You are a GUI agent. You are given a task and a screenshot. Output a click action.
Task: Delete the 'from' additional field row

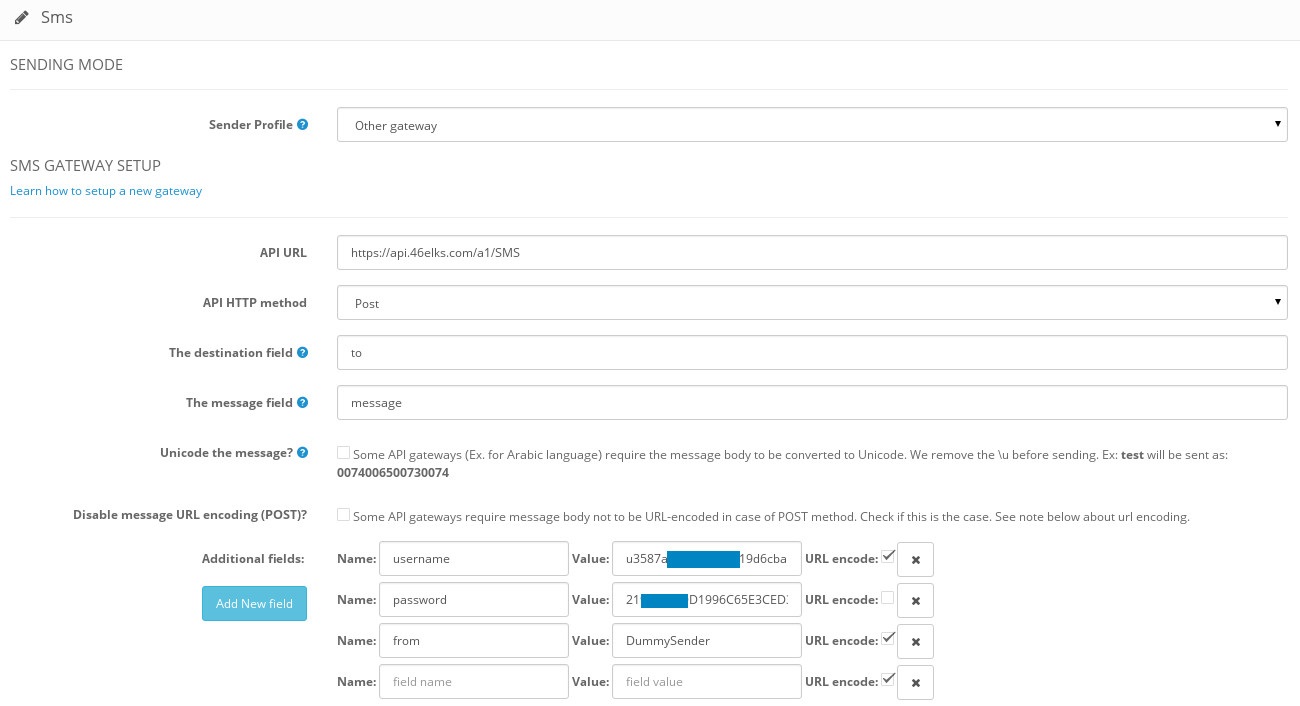click(x=915, y=642)
